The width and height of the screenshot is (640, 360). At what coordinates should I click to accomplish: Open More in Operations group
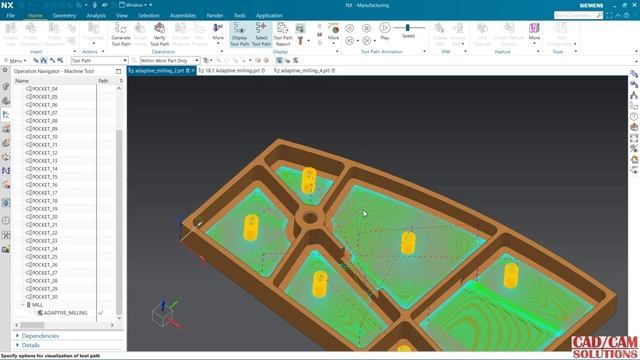(218, 33)
